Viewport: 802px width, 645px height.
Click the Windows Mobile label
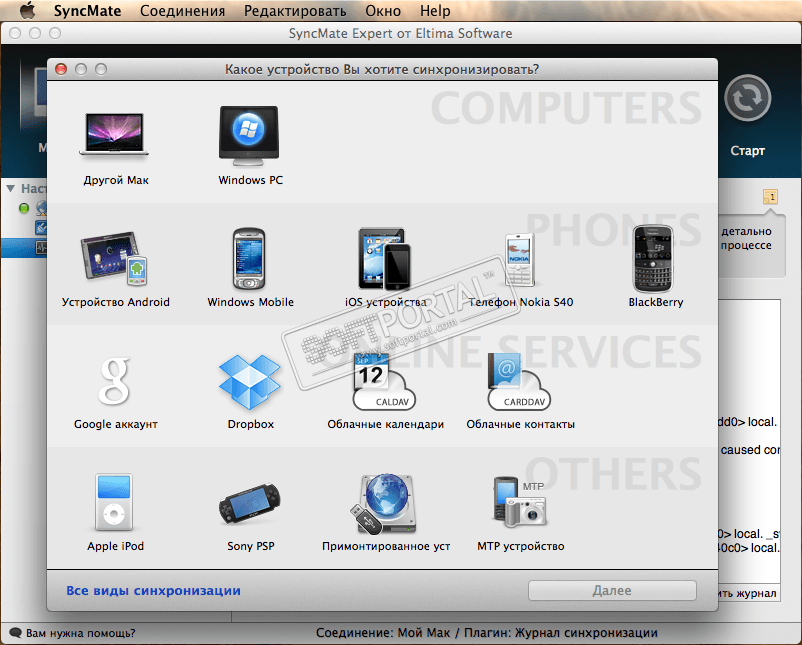point(251,302)
